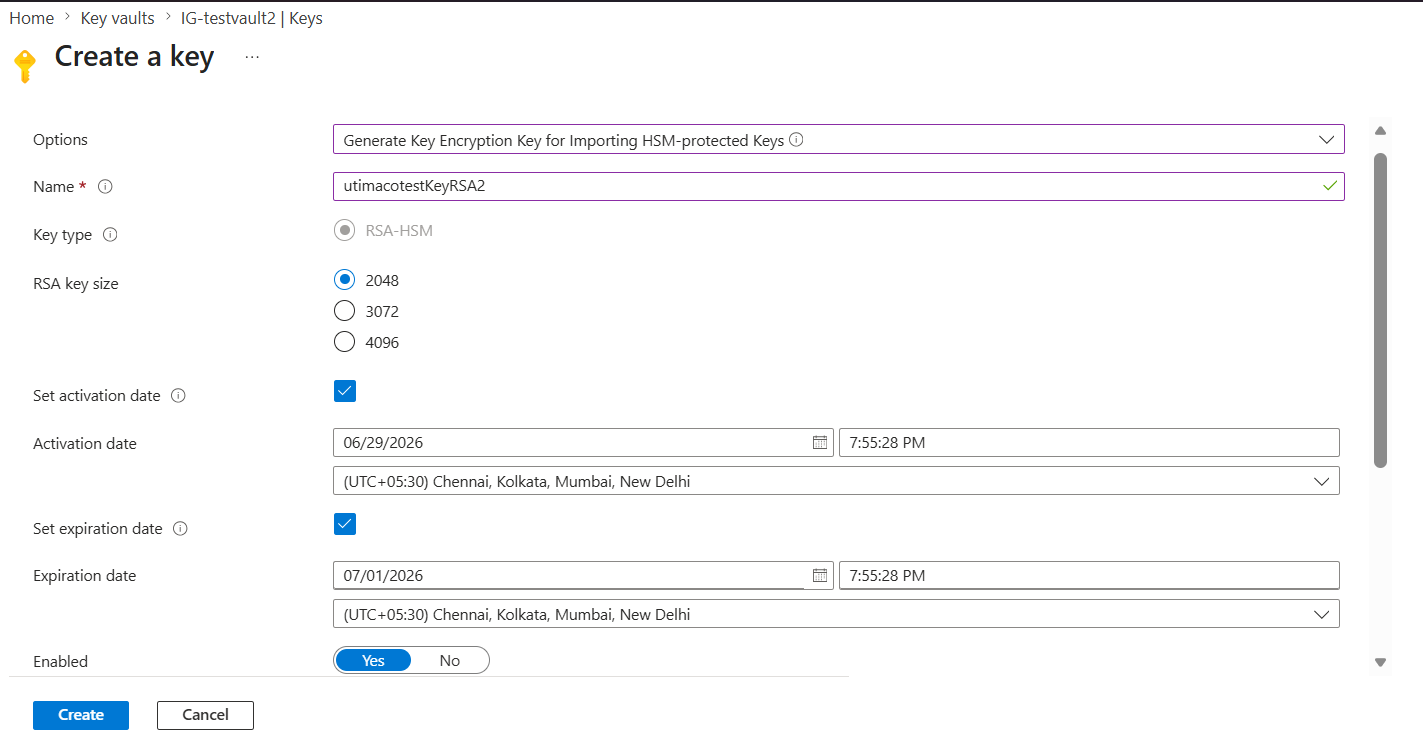
Task: Click the Name input field
Action: pos(839,187)
